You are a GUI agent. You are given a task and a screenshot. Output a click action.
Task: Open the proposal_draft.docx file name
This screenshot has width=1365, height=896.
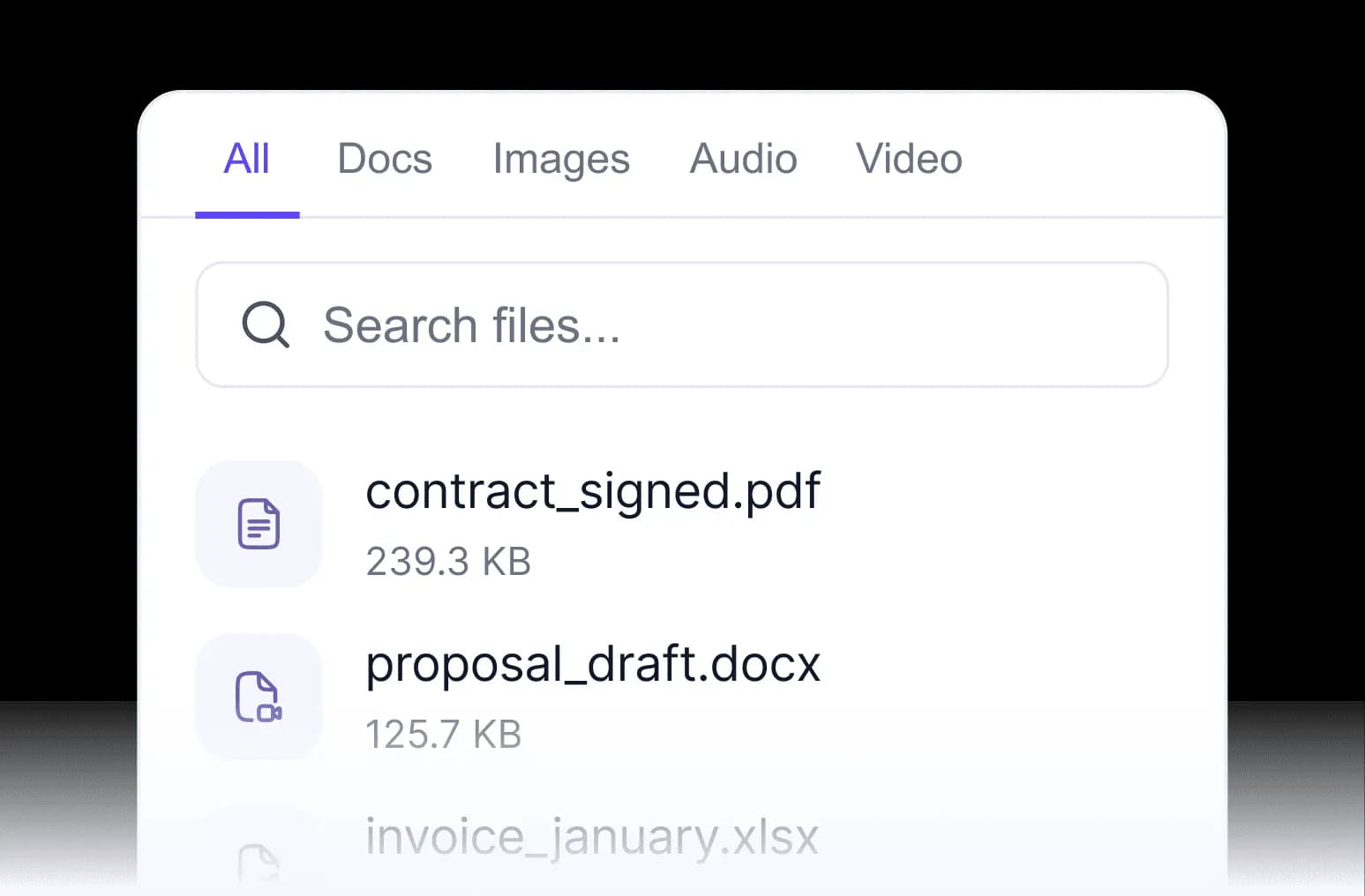(x=593, y=664)
